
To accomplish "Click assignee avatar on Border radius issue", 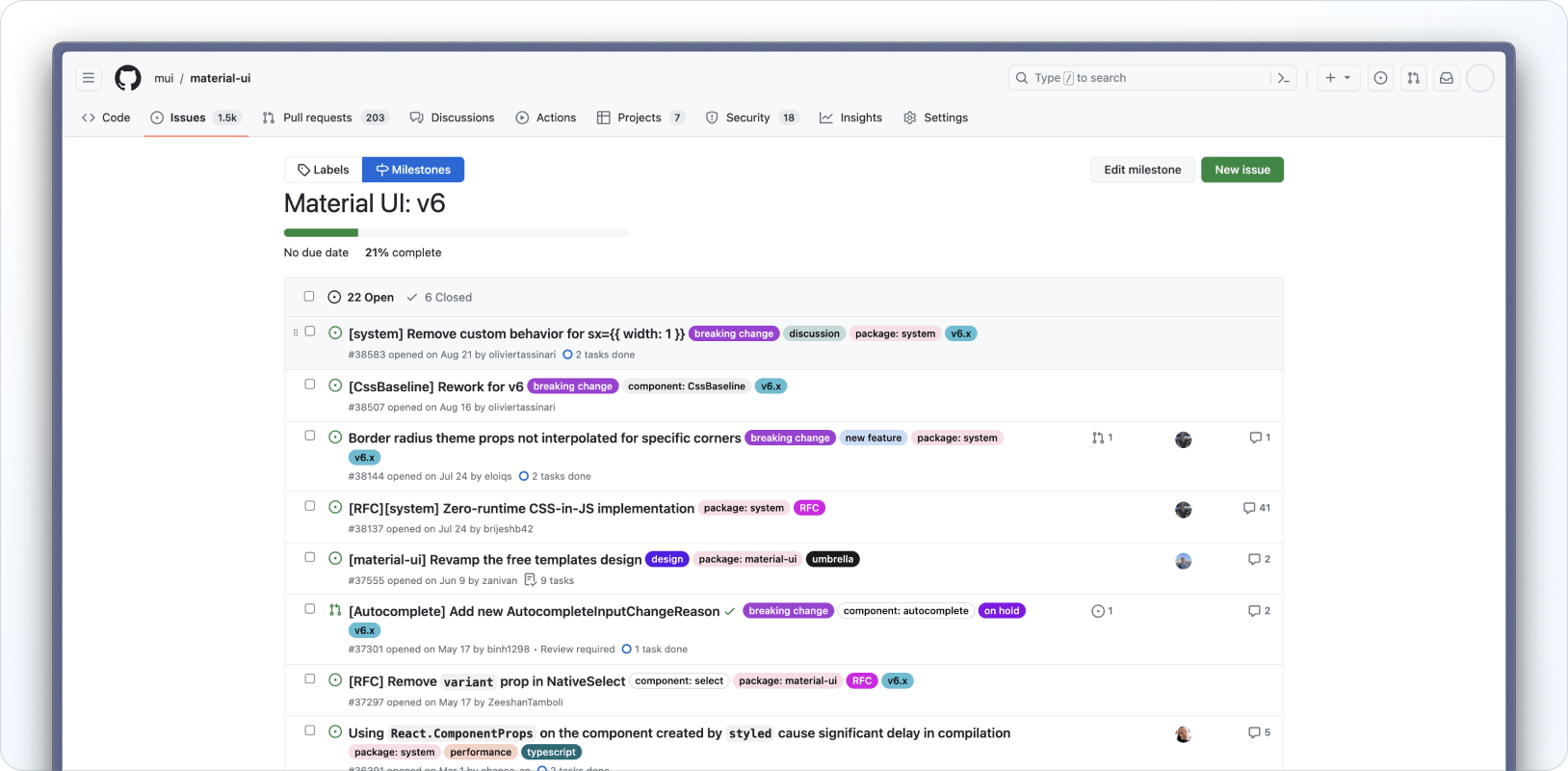I will coord(1184,439).
